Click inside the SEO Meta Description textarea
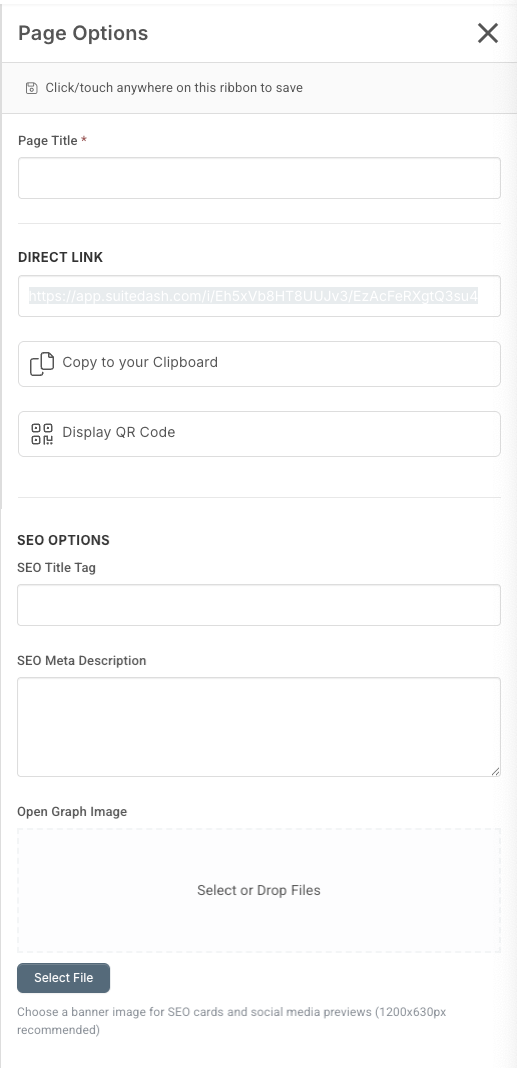This screenshot has width=517, height=1068. pos(259,727)
